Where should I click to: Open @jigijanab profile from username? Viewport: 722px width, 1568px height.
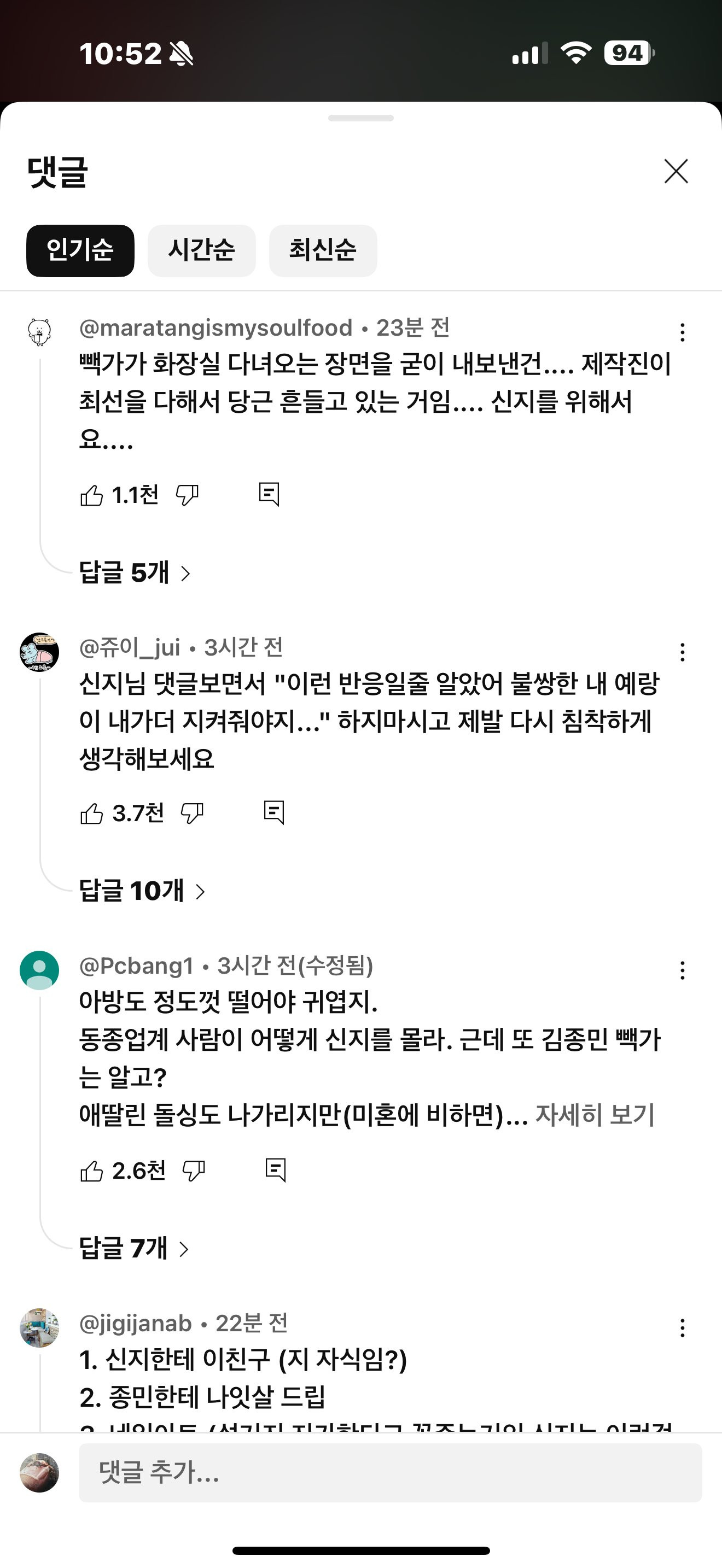tap(135, 1323)
